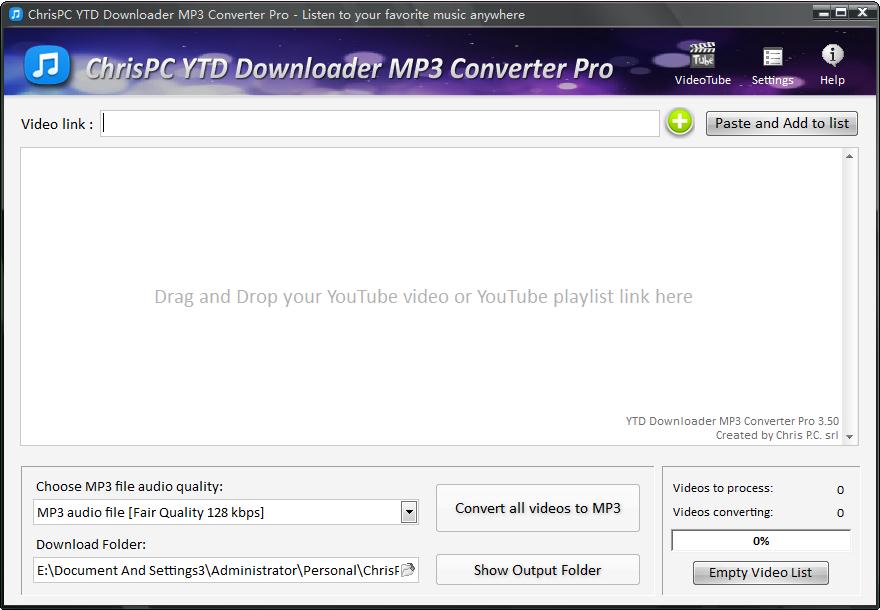Close the ChrisPC YTD Downloader window
This screenshot has width=880, height=610.
[x=860, y=13]
